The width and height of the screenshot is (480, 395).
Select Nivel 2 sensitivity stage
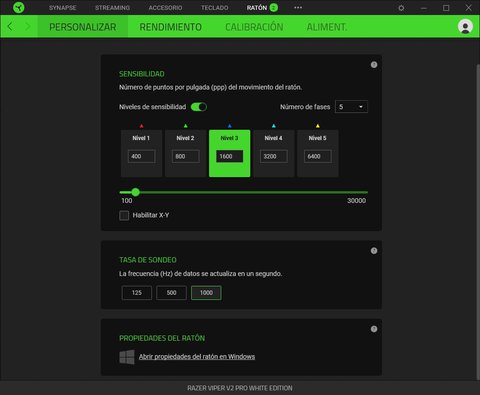point(185,153)
